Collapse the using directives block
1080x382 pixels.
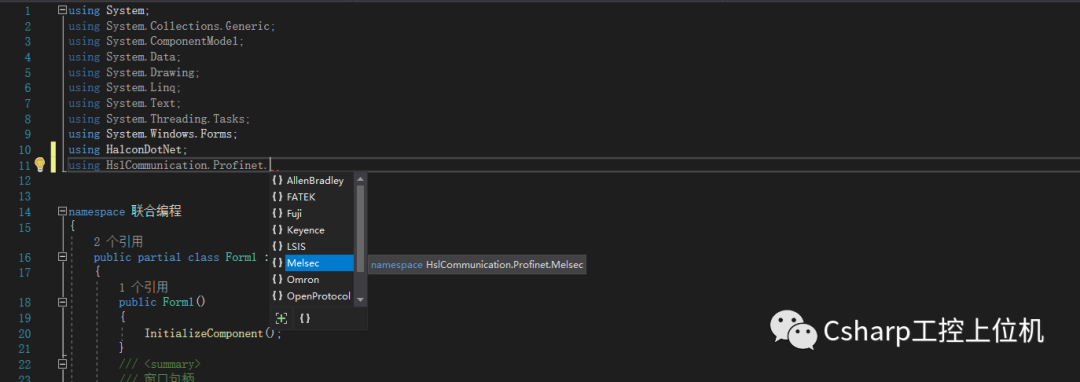pos(63,10)
